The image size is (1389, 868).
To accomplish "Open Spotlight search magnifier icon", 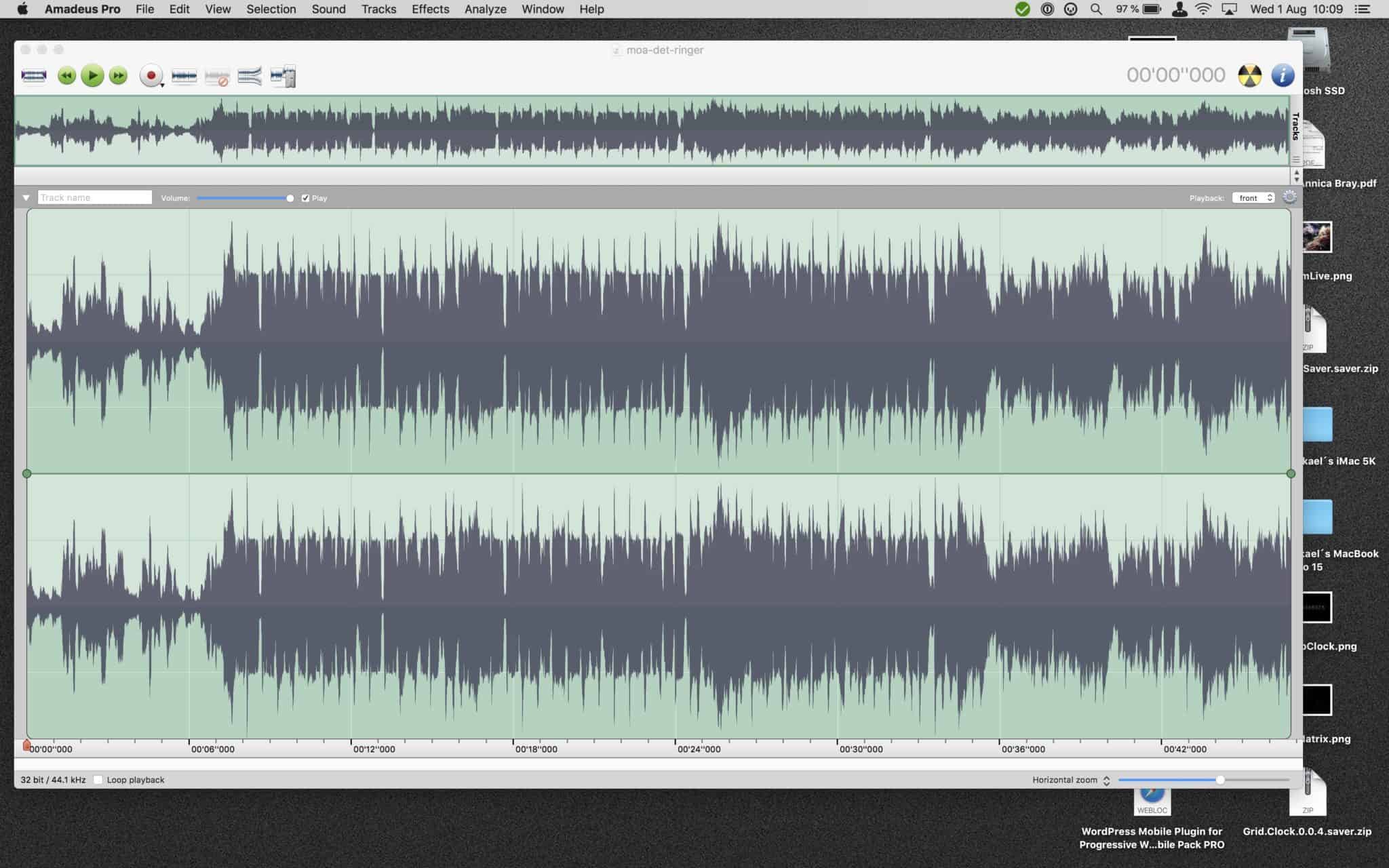I will pos(1096,9).
